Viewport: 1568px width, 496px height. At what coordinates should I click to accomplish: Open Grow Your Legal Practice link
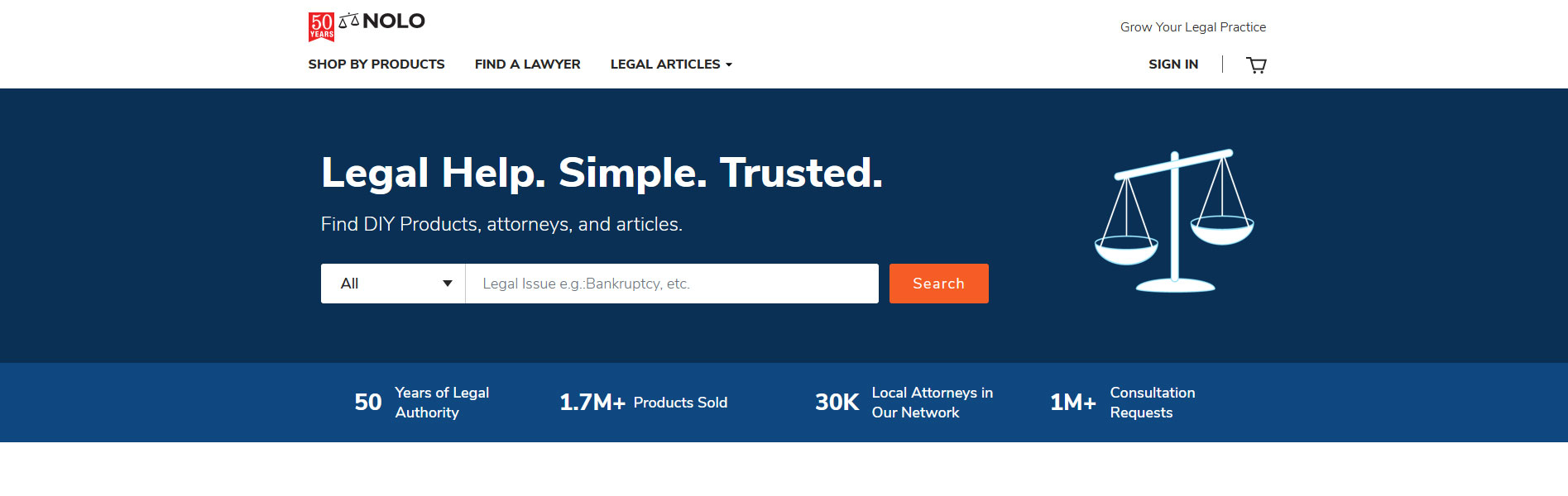(1193, 27)
